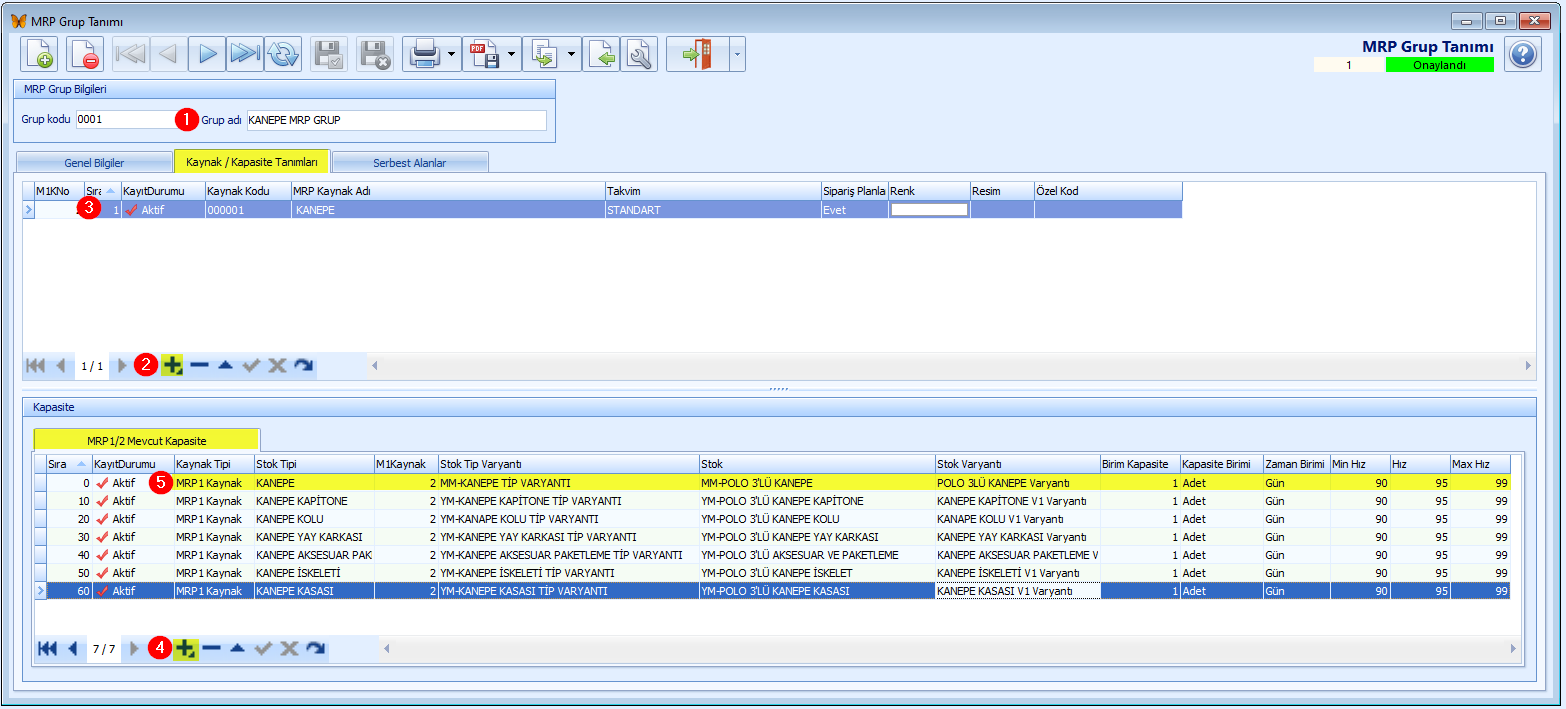Exit the form using the door icon
1566x709 pixels.
[x=697, y=54]
